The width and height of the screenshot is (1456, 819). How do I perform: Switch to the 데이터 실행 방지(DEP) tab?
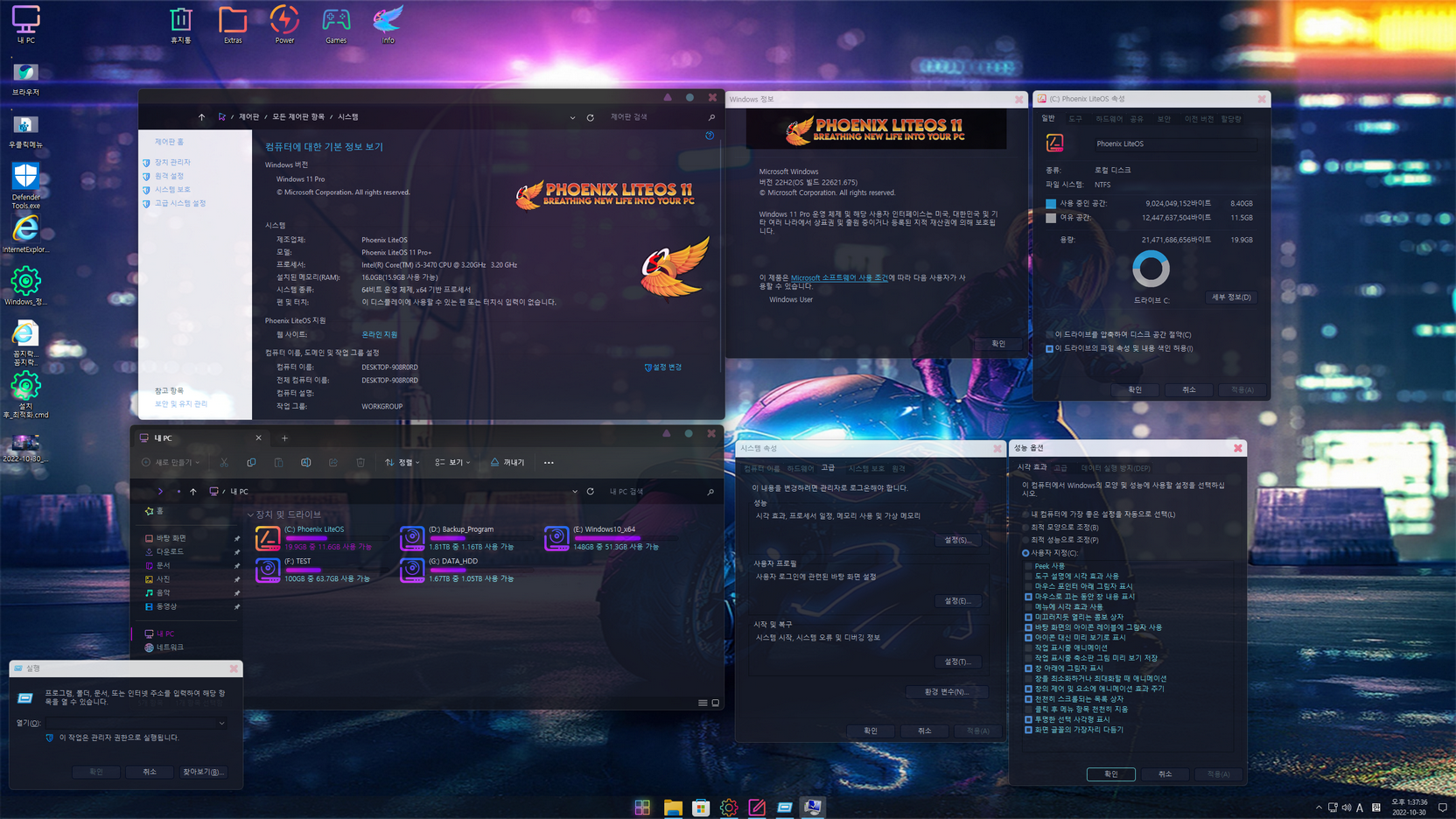point(1116,468)
